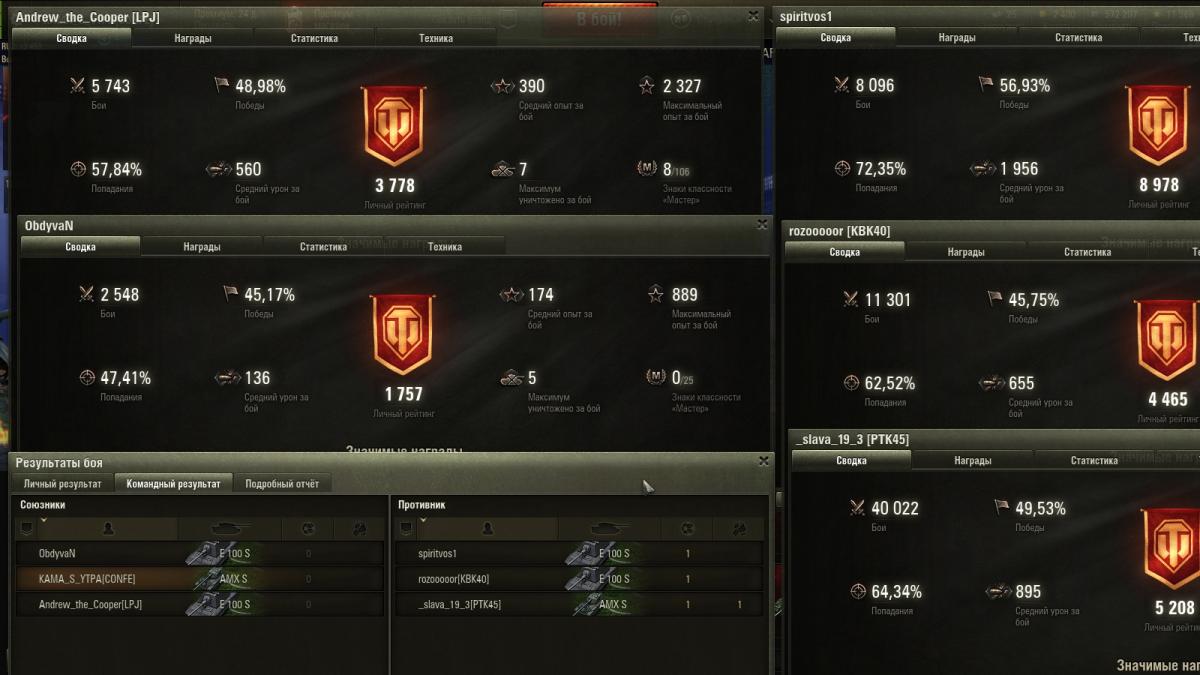Sort allies by player name column icon

[x=108, y=528]
